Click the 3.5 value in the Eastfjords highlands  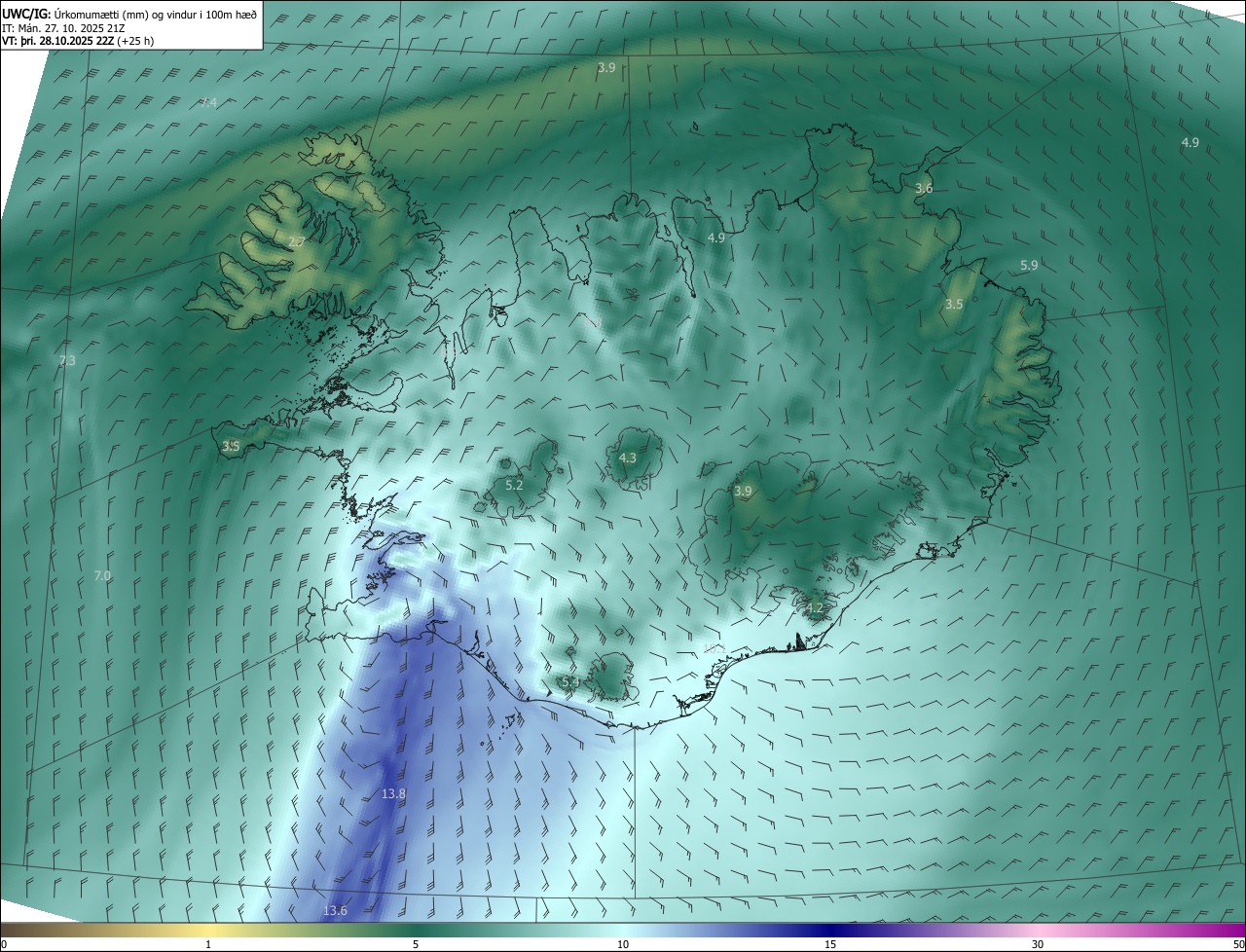click(954, 305)
